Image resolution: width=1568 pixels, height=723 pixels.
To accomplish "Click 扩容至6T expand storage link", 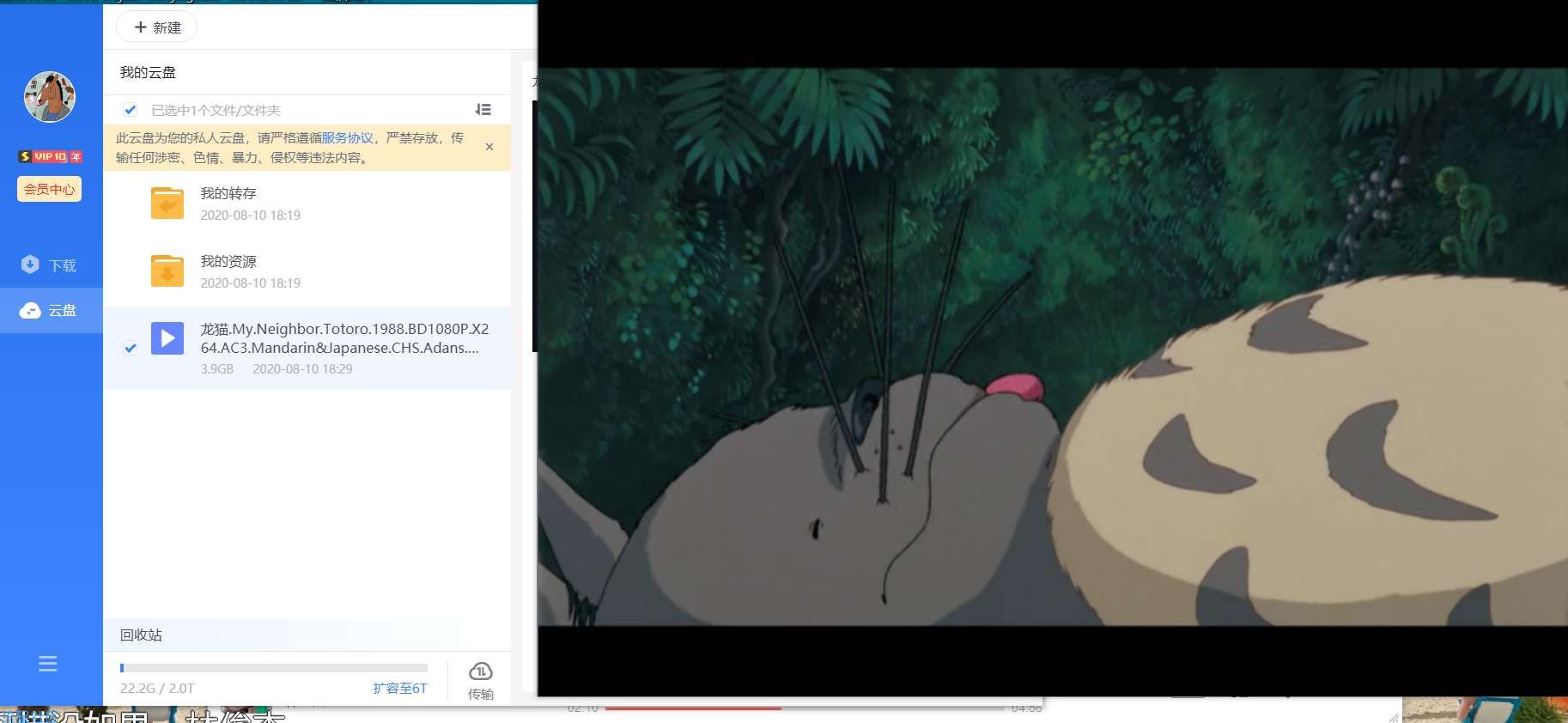I will (400, 688).
